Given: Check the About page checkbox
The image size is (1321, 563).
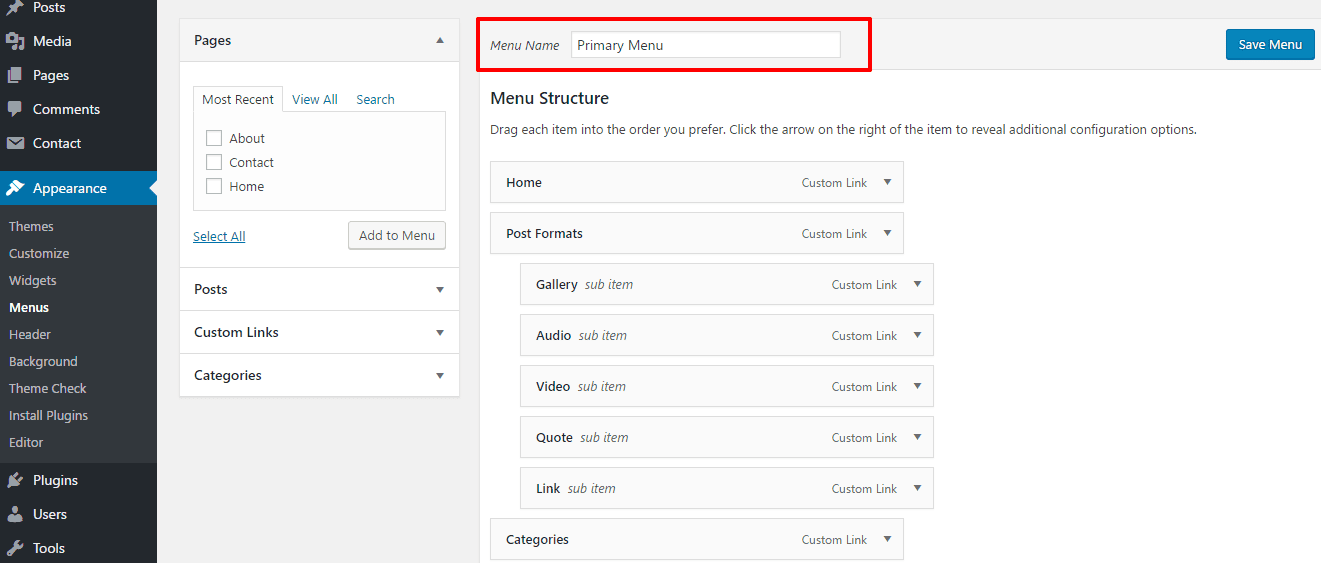Looking at the screenshot, I should point(213,139).
